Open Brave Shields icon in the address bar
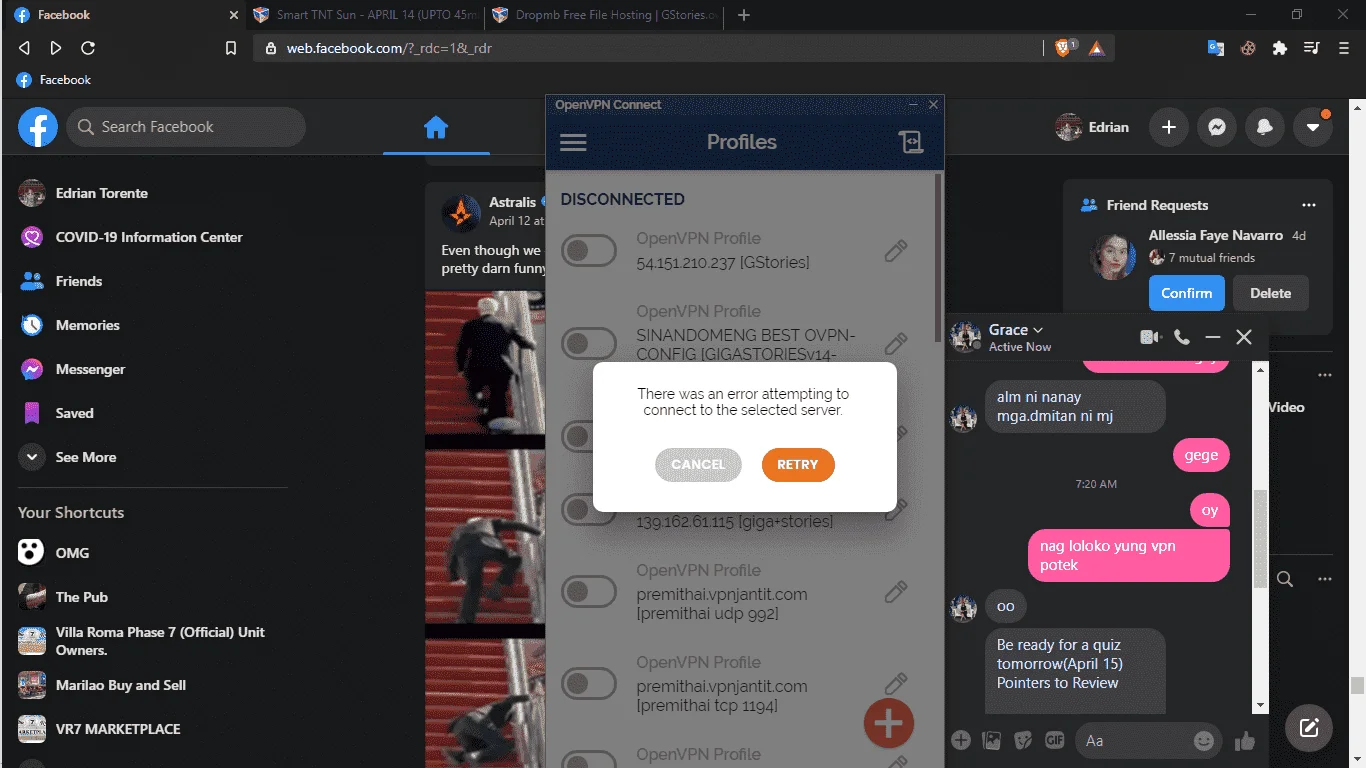This screenshot has width=1366, height=768. [1064, 47]
